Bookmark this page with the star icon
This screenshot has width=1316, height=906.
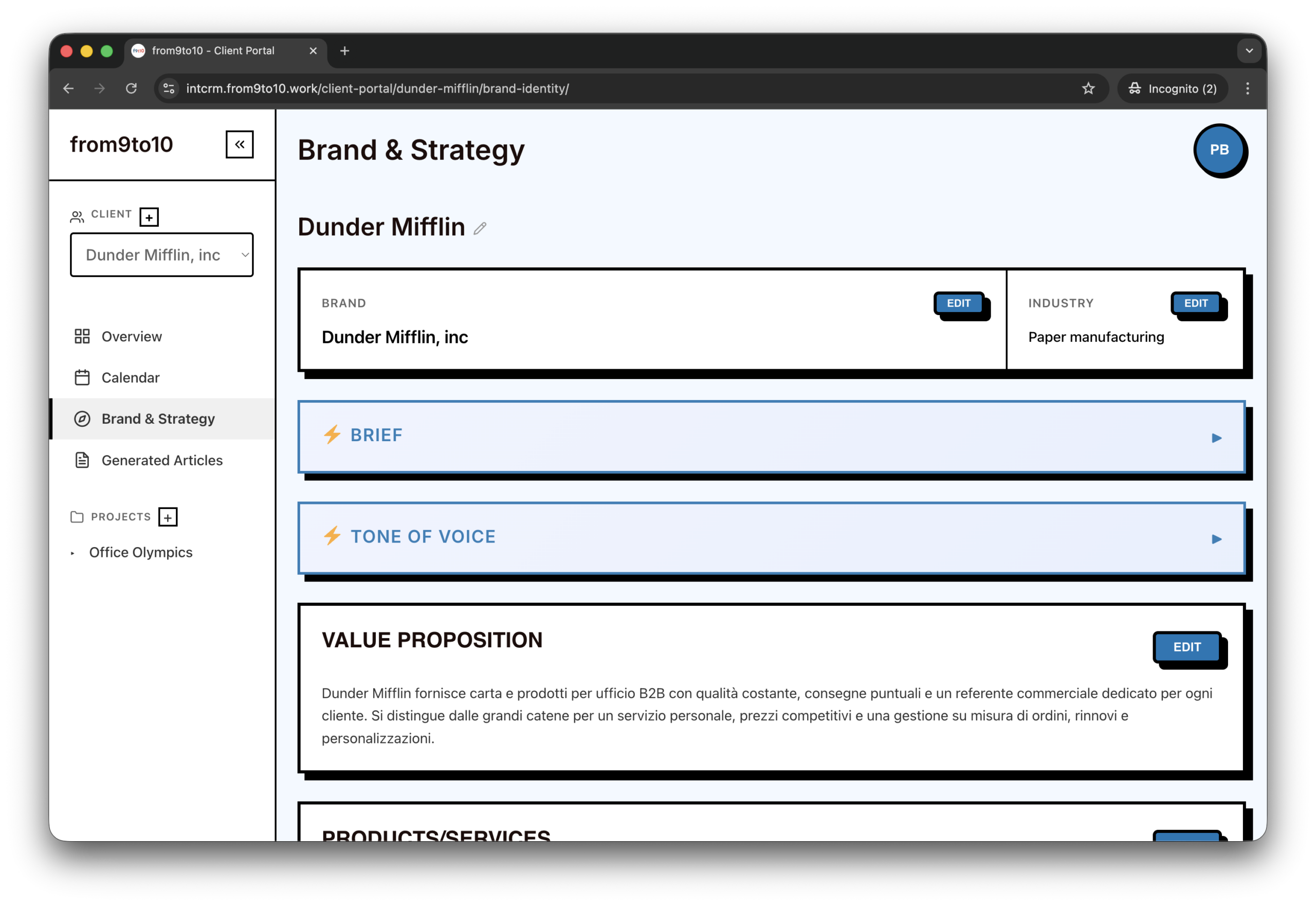click(x=1088, y=88)
